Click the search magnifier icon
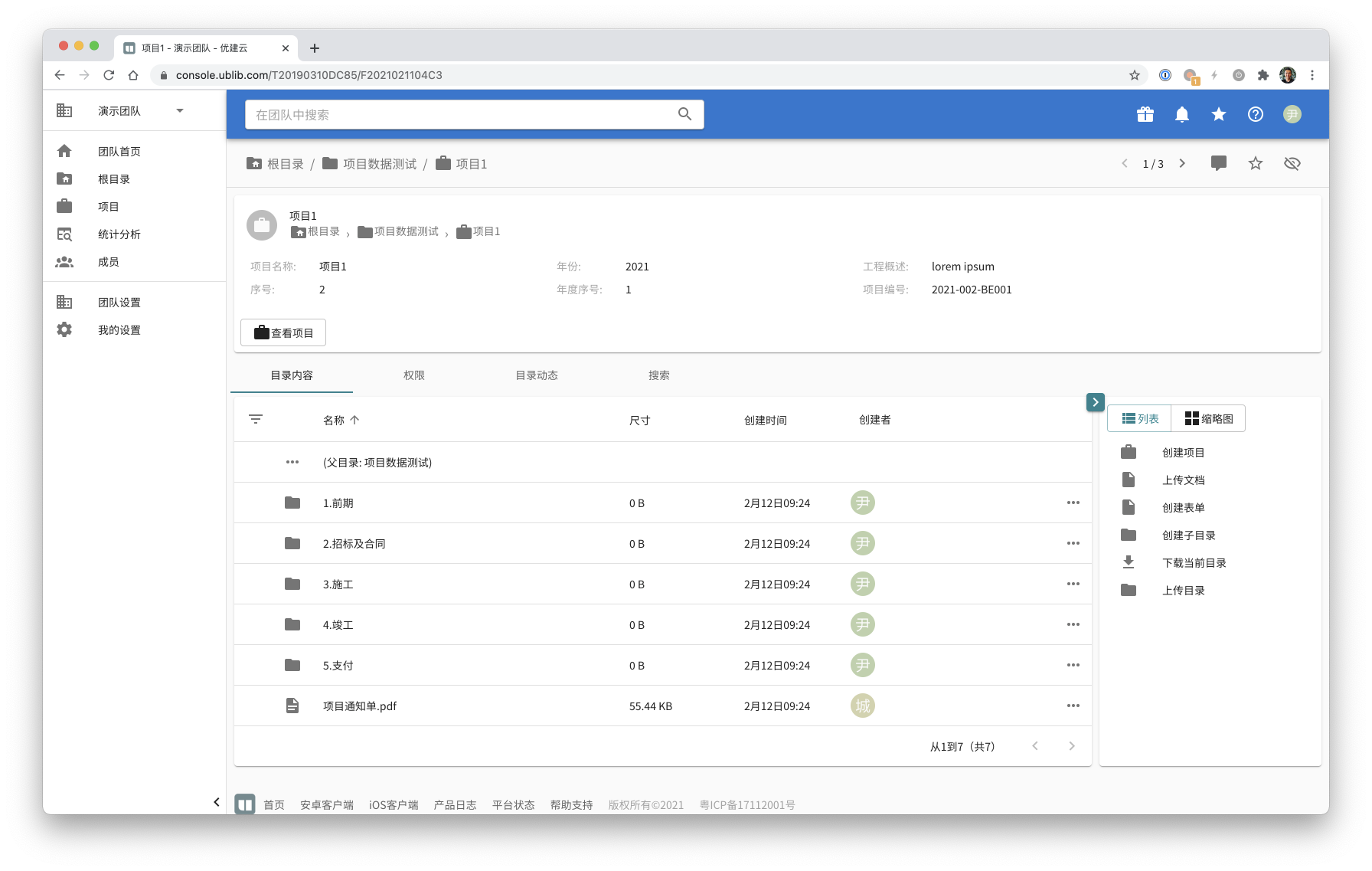This screenshot has width=1372, height=871. [x=684, y=114]
